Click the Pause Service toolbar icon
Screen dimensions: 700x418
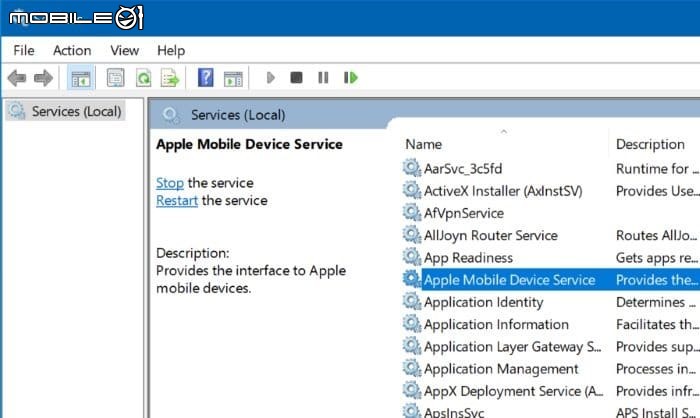pyautogui.click(x=323, y=78)
